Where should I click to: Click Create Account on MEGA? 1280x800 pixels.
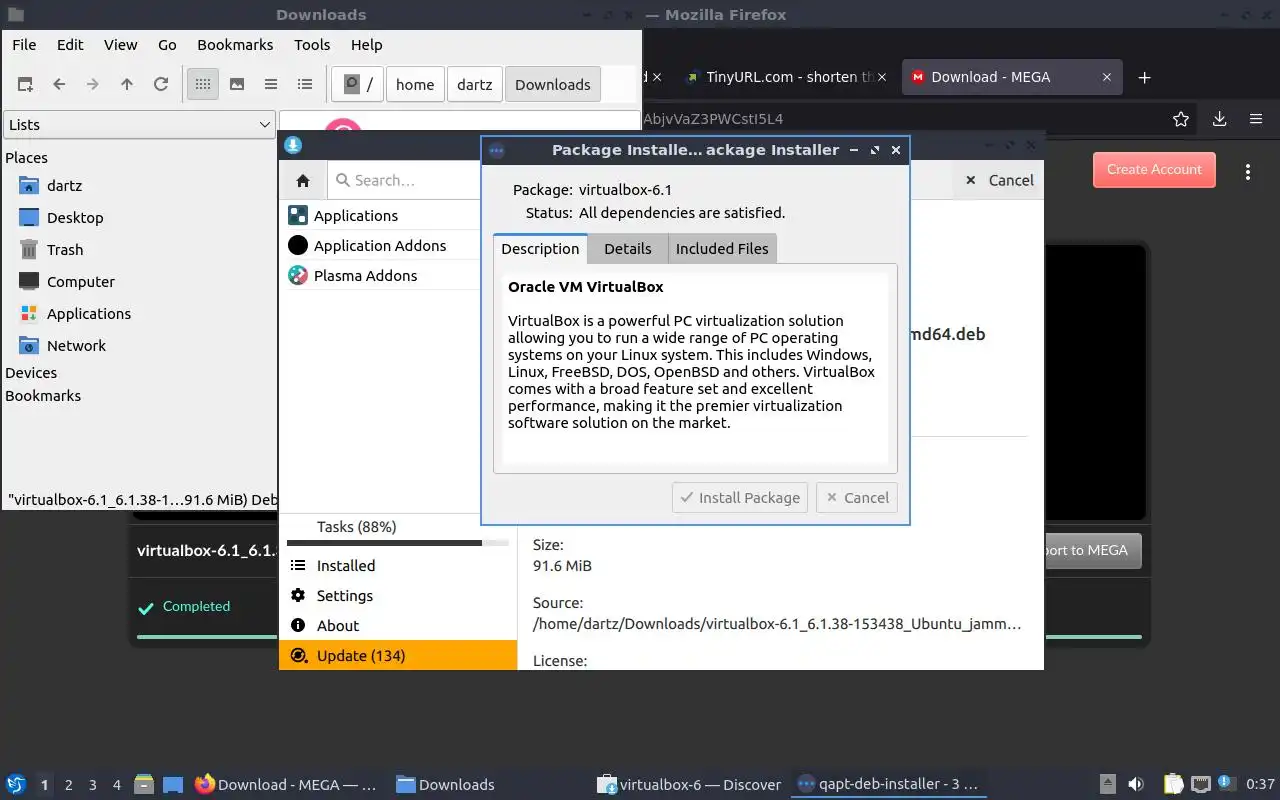[x=1154, y=170]
